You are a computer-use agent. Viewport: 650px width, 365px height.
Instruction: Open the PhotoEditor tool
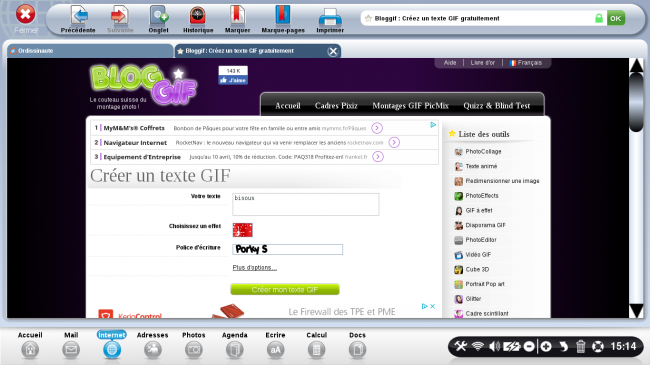click(475, 240)
